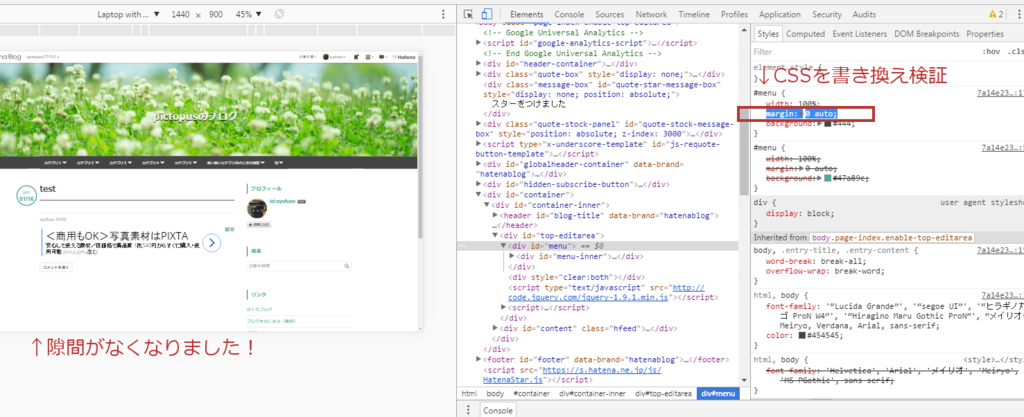
Task: Open the 45% zoom dropdown
Action: tap(249, 14)
